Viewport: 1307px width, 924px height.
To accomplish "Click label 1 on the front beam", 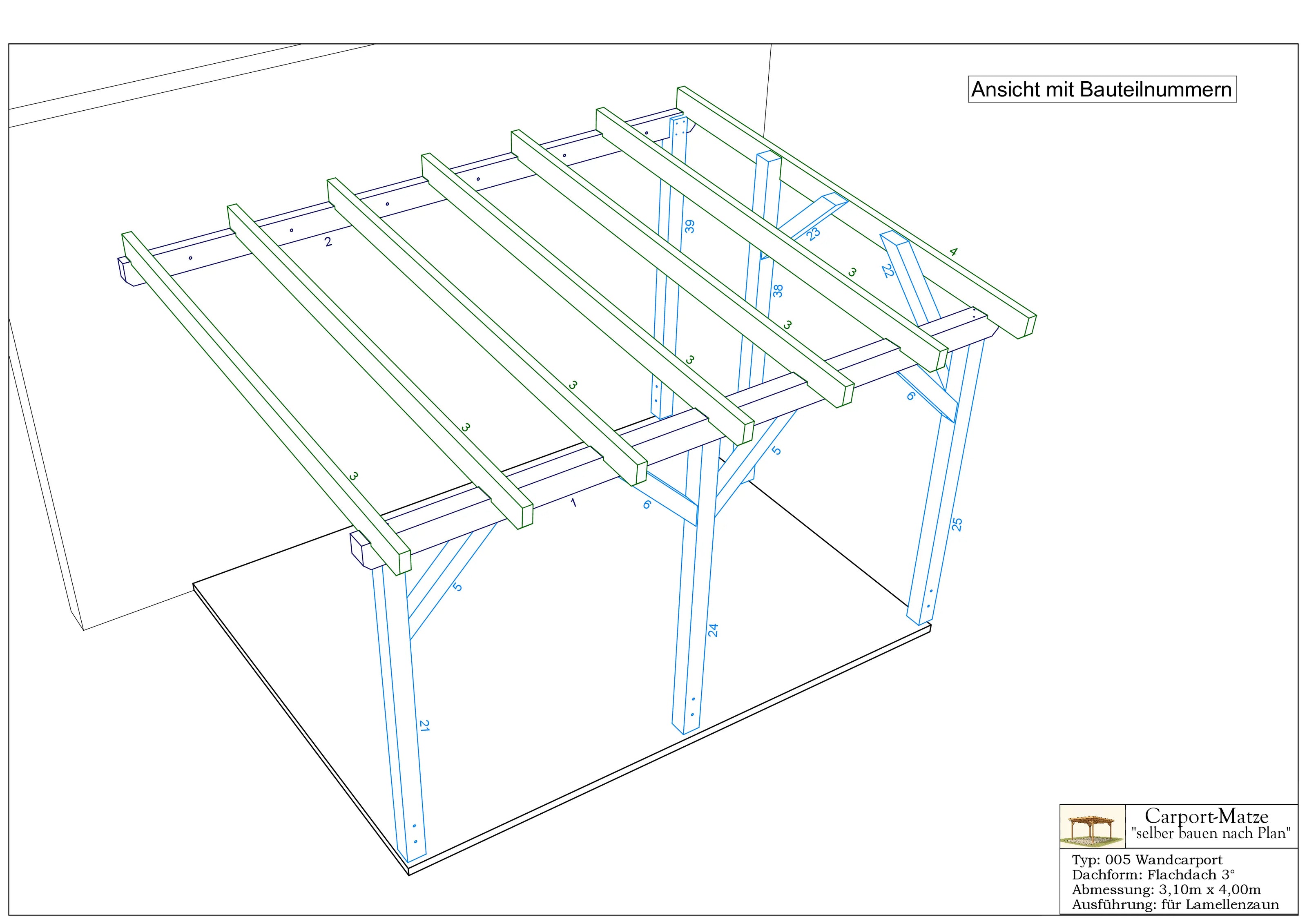I will pyautogui.click(x=574, y=503).
